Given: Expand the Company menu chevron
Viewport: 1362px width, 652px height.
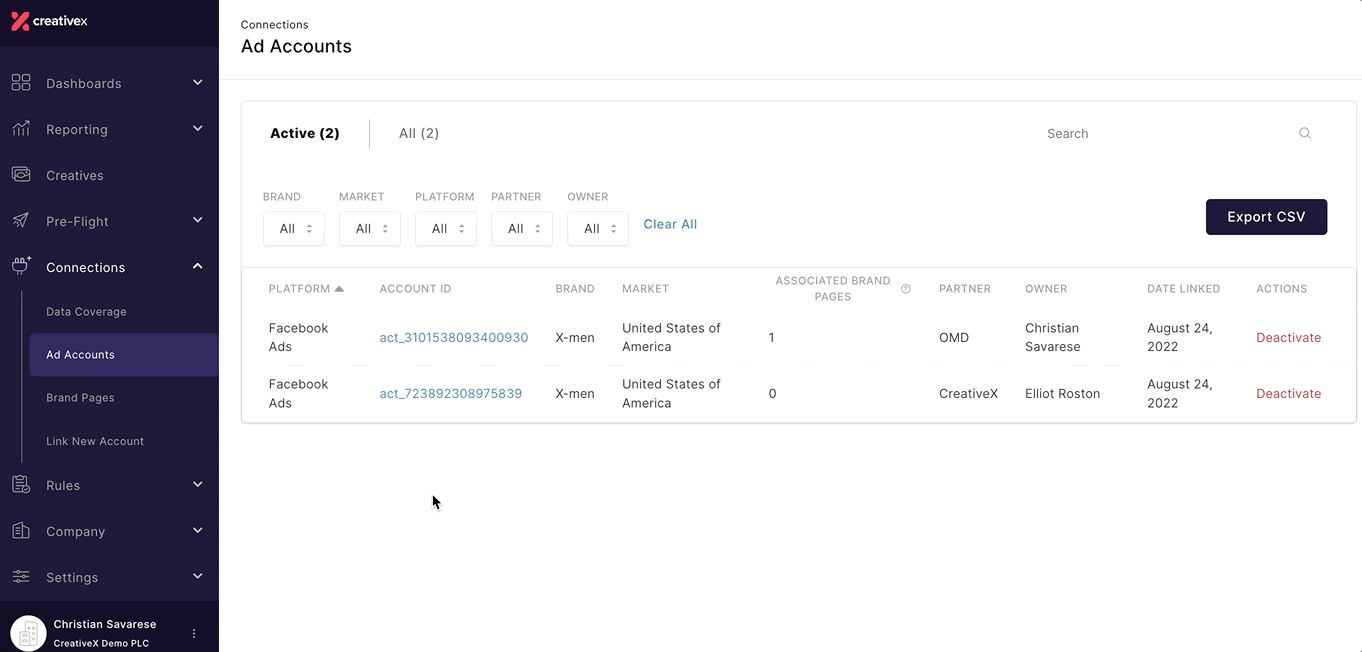Looking at the screenshot, I should coord(197,530).
